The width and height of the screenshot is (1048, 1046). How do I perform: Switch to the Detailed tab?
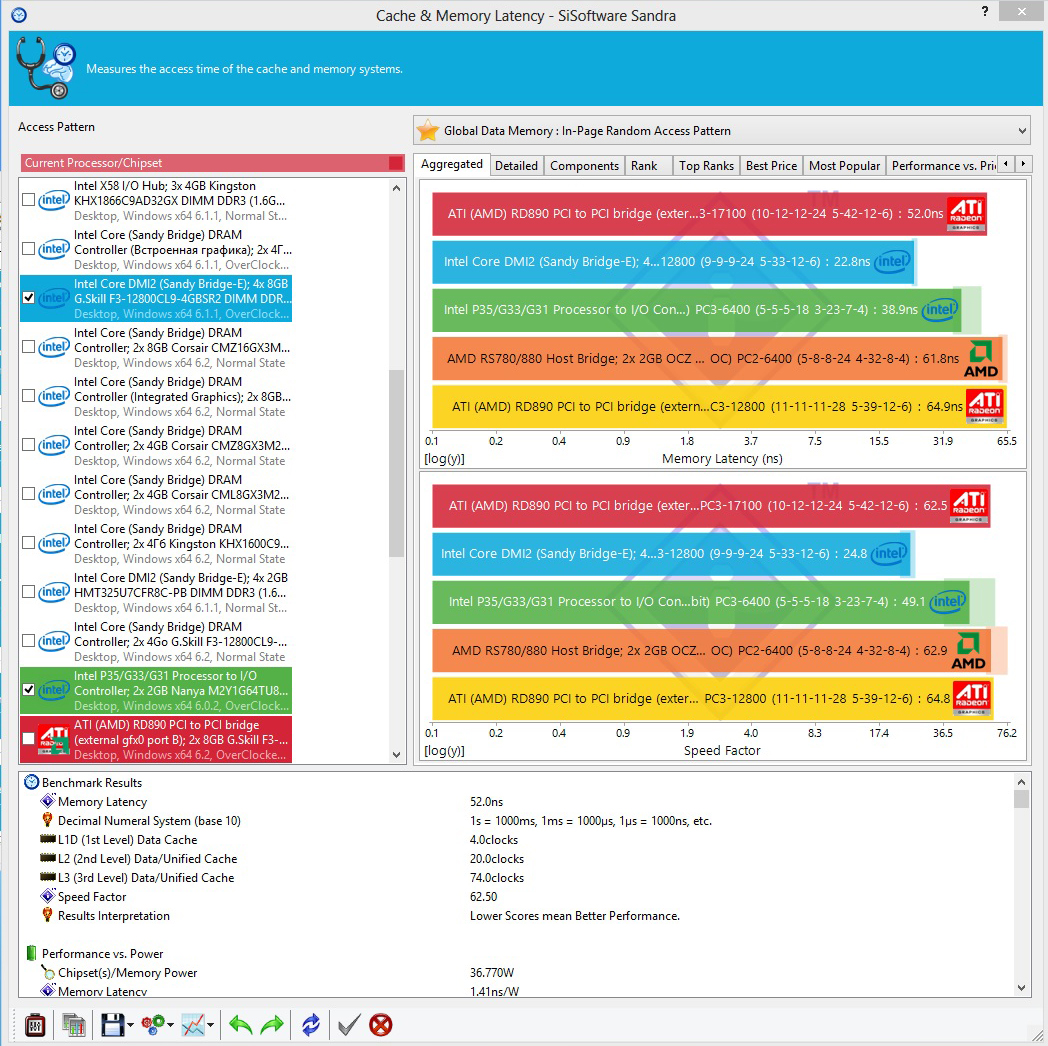pos(516,166)
